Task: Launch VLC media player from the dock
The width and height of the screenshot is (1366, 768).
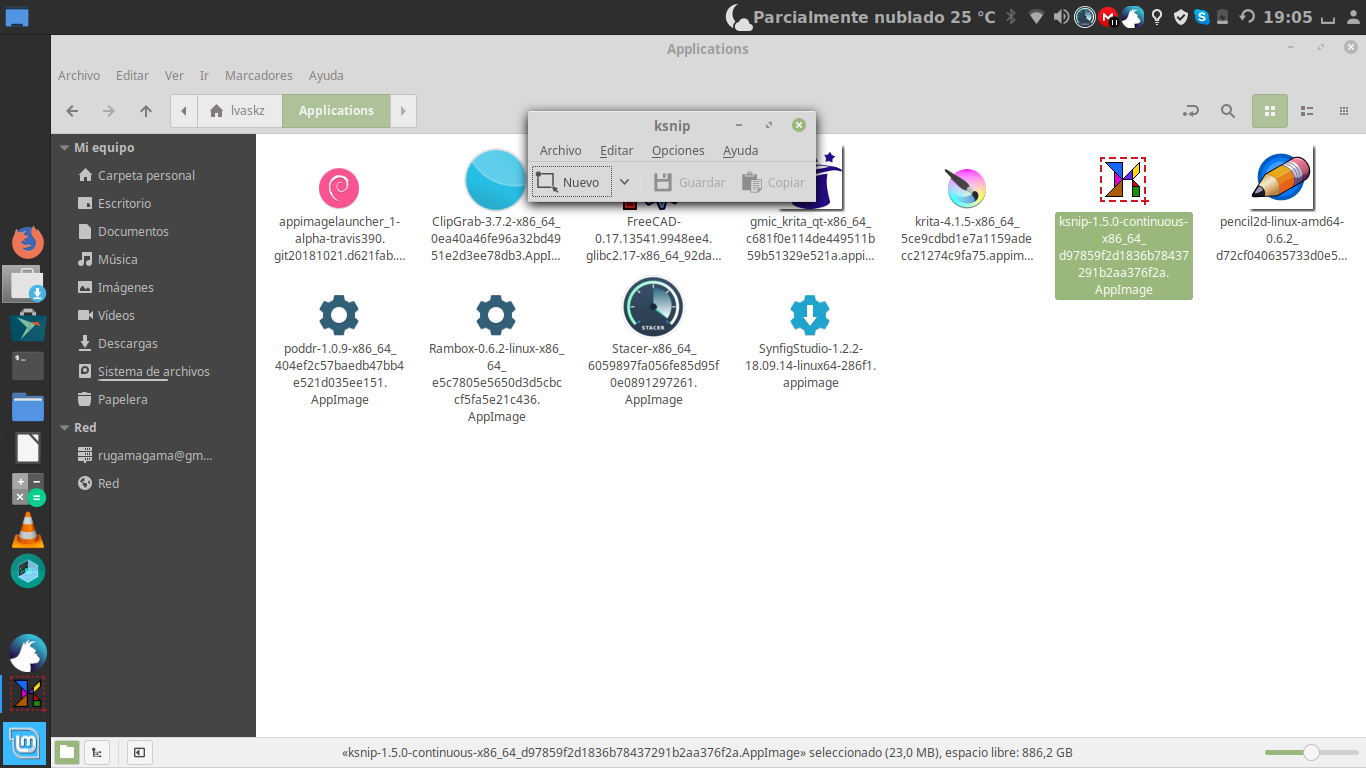Action: point(28,529)
